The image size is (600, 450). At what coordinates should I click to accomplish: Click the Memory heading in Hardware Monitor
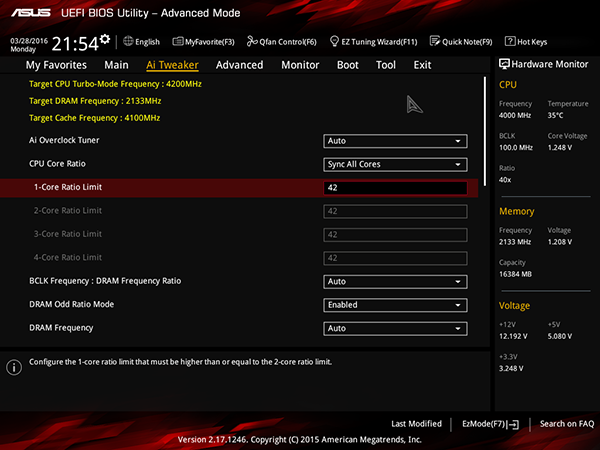517,211
